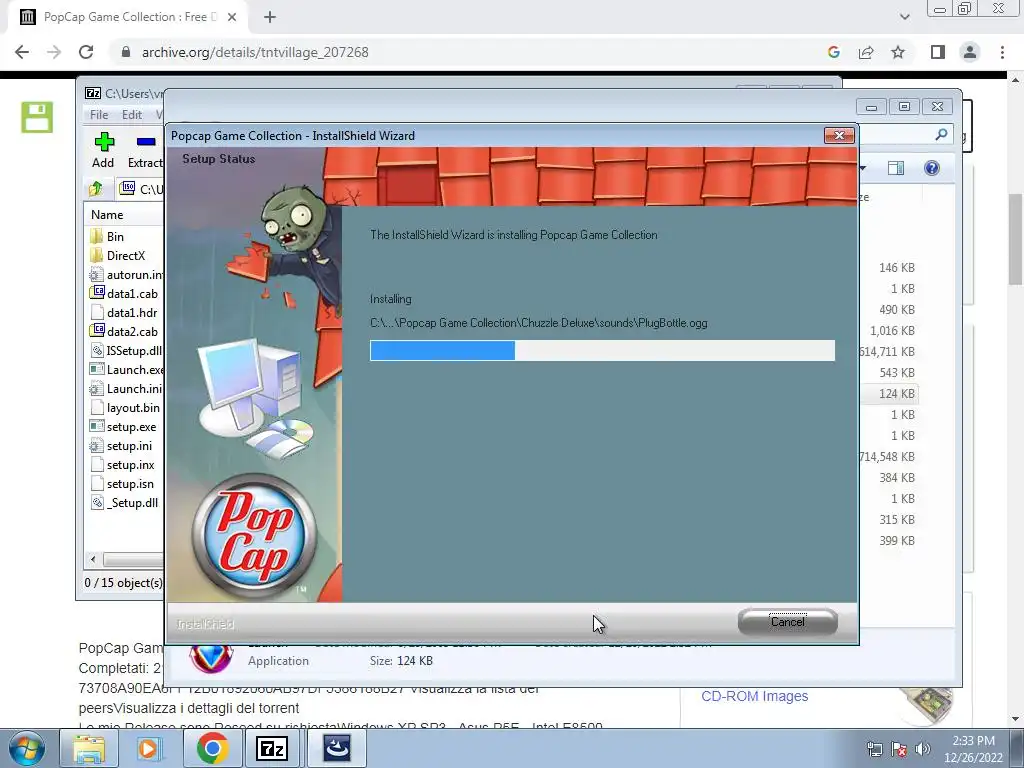The image size is (1024, 768).
Task: Open File Explorer from the taskbar
Action: pos(88,748)
